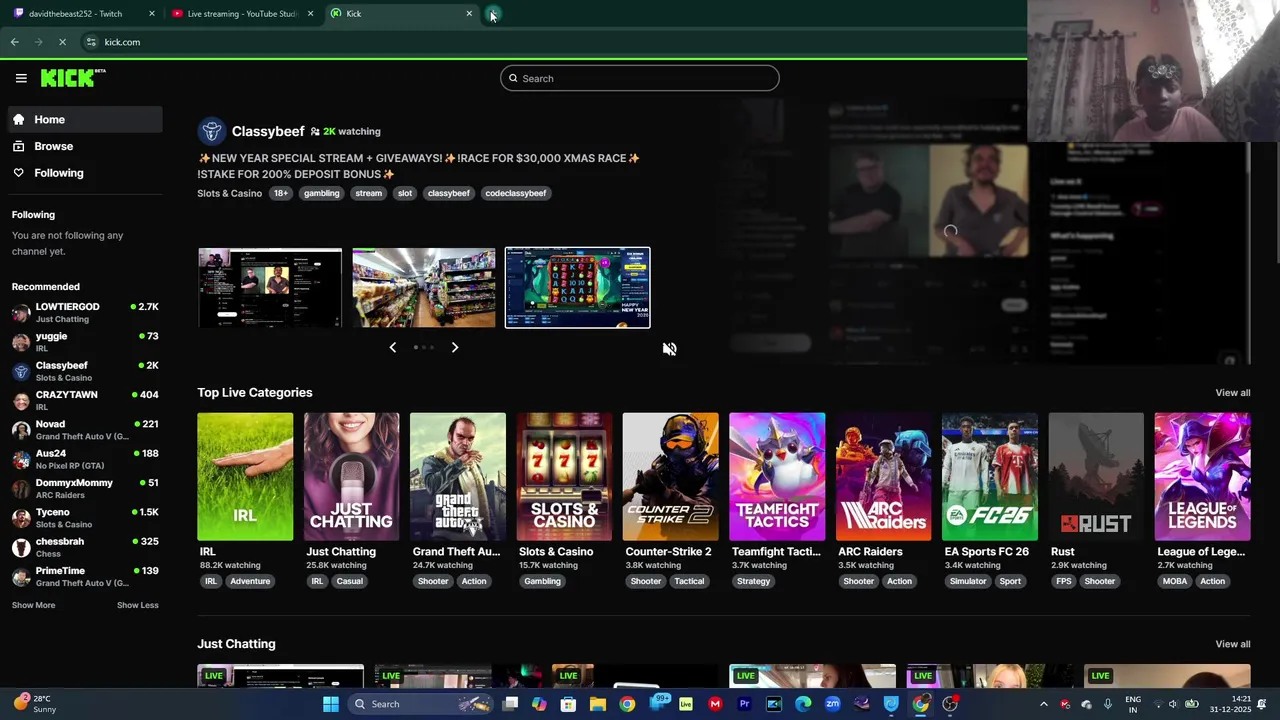This screenshot has height=720, width=1280.
Task: Go to the previous featured carousel item
Action: pyautogui.click(x=392, y=347)
